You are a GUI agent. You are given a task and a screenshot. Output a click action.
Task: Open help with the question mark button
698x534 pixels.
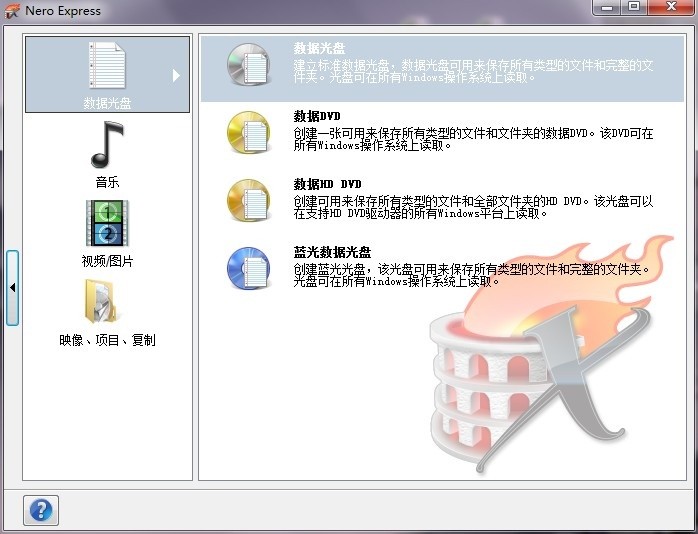point(41,510)
